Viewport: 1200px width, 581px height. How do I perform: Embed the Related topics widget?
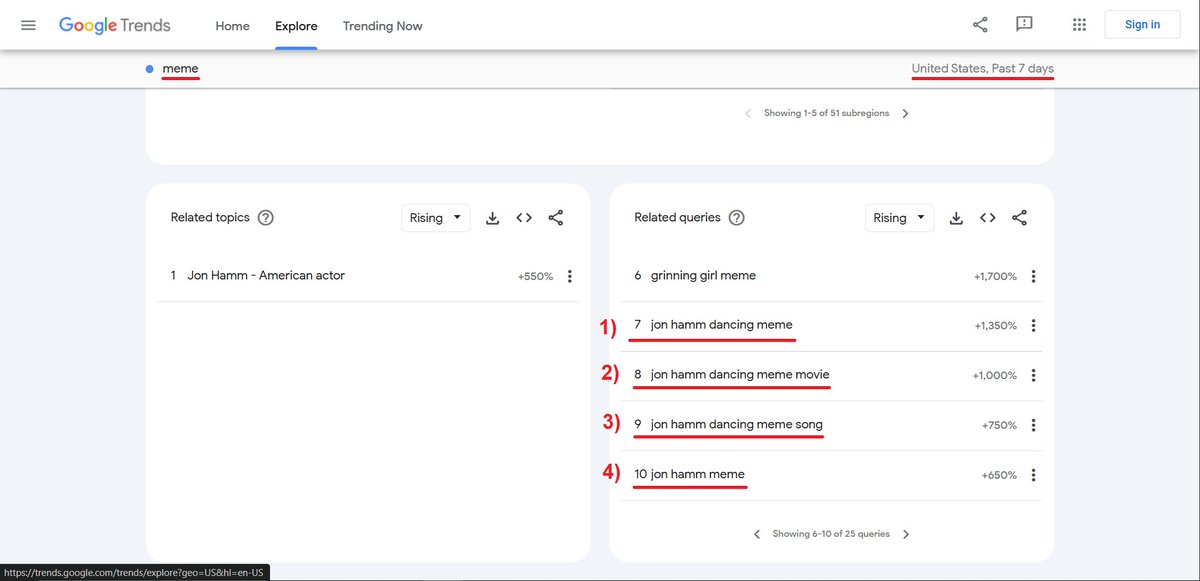click(x=524, y=218)
